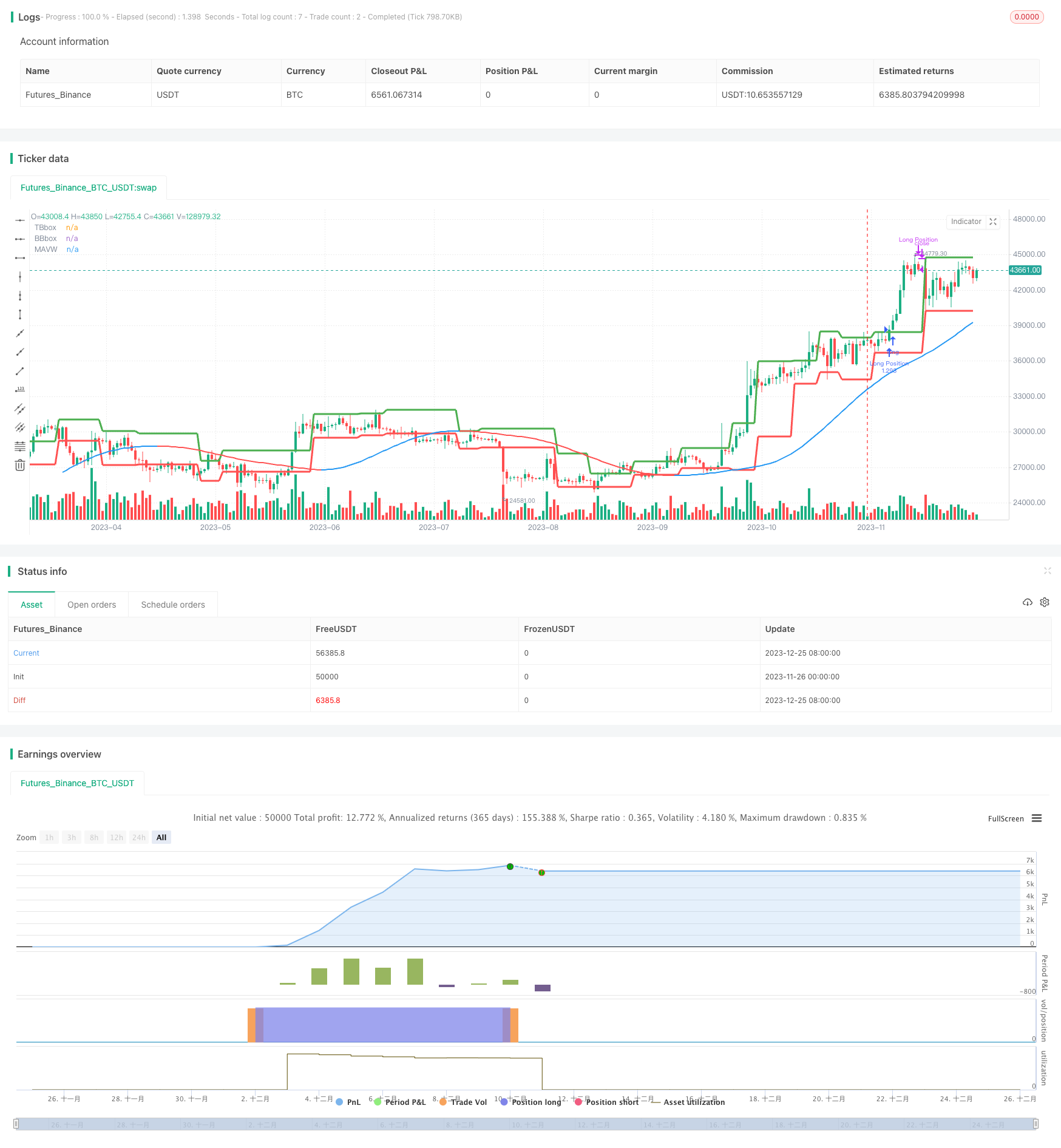Click FullScreen on the earnings chart

[x=1005, y=818]
